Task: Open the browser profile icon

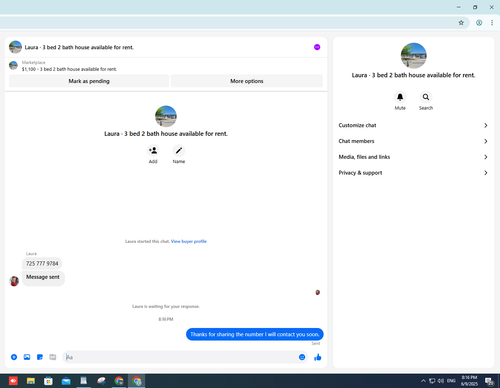Action: pos(479,23)
